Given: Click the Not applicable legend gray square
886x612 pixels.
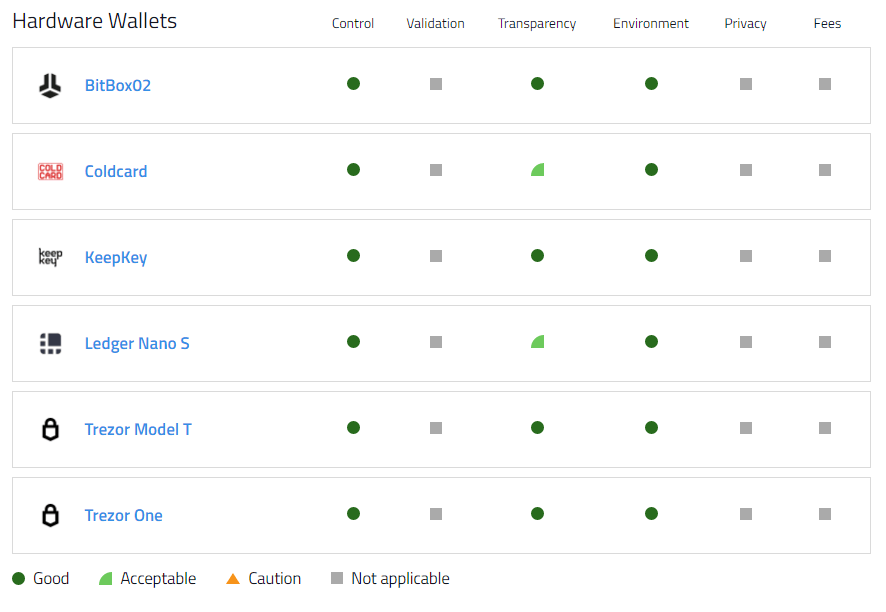Looking at the screenshot, I should click(x=337, y=578).
